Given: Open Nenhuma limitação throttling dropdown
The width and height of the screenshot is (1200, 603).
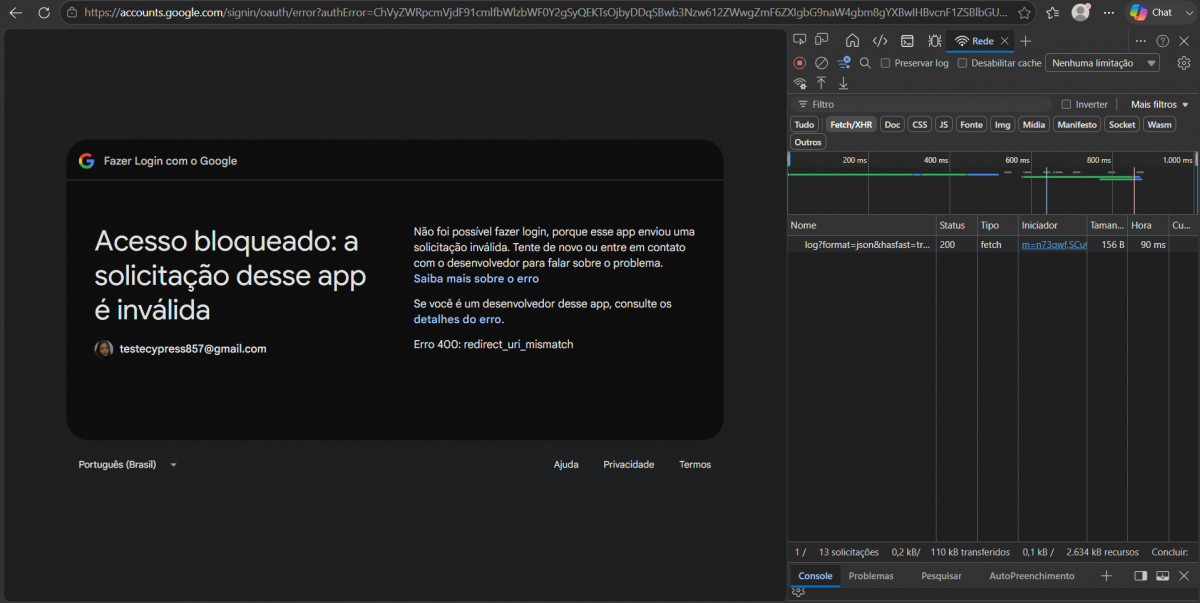Looking at the screenshot, I should point(1102,63).
